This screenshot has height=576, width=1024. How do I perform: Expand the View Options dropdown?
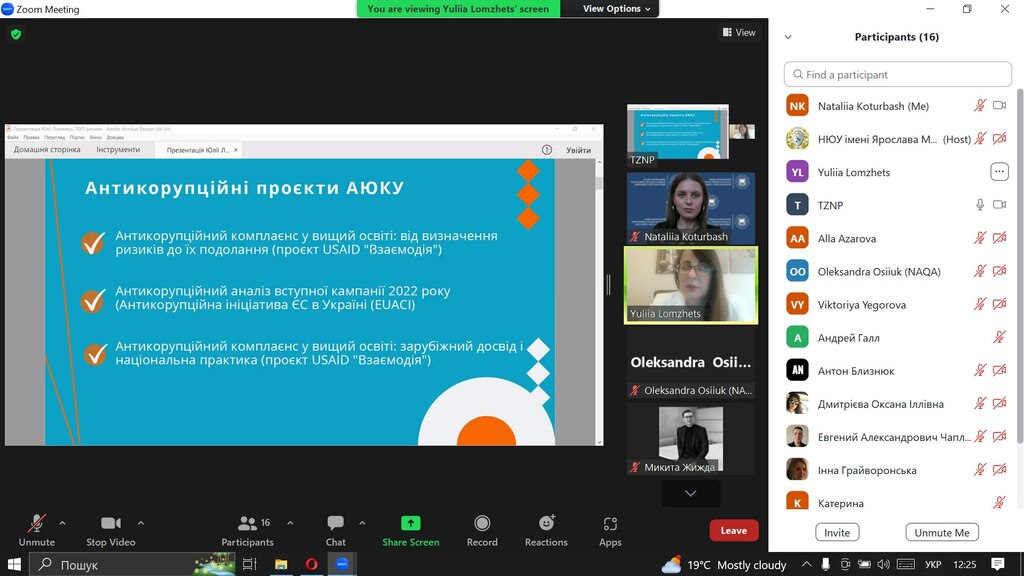point(617,9)
